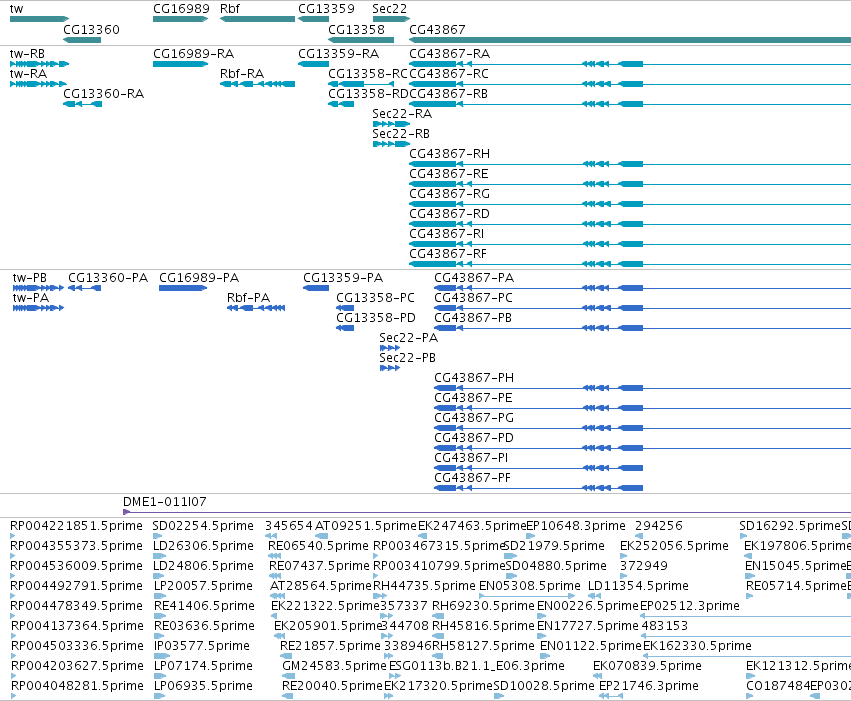Select protein CG13358-PD
This screenshot has height=701, width=851.
pyautogui.click(x=376, y=318)
